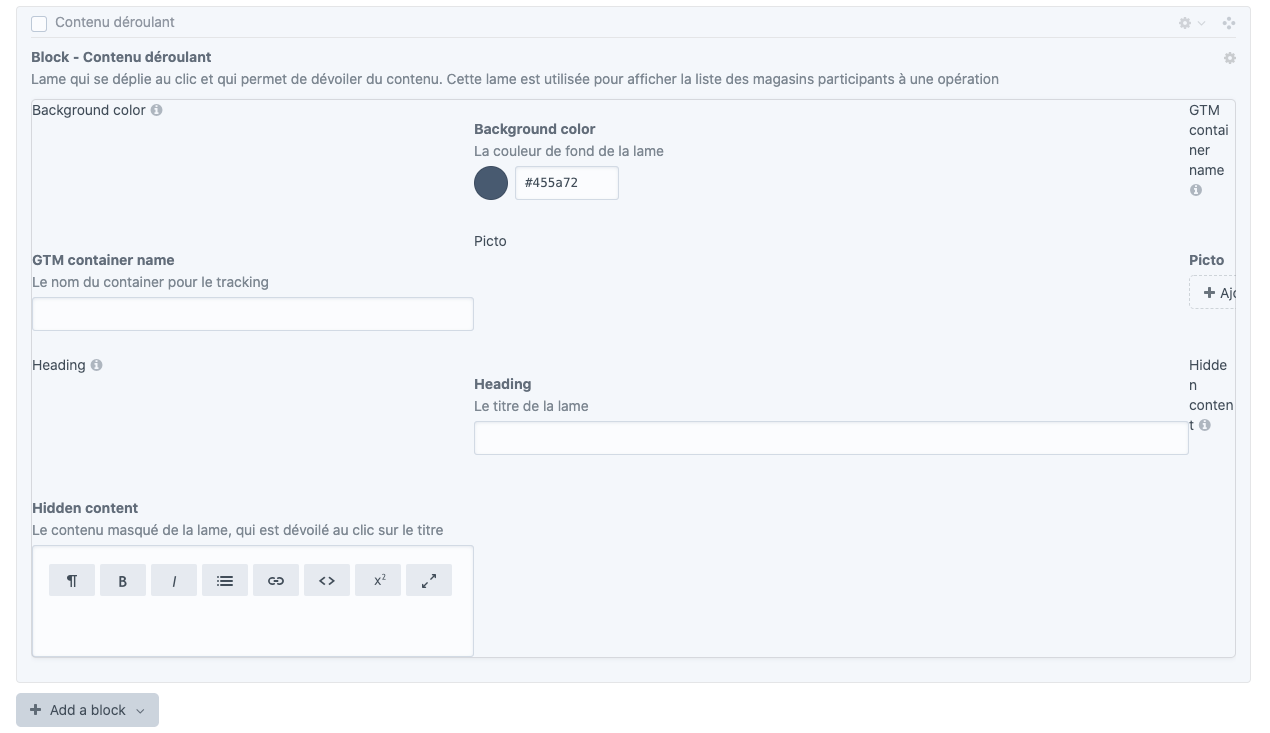Open the background color swatch circle
The height and width of the screenshot is (733, 1270).
491,183
